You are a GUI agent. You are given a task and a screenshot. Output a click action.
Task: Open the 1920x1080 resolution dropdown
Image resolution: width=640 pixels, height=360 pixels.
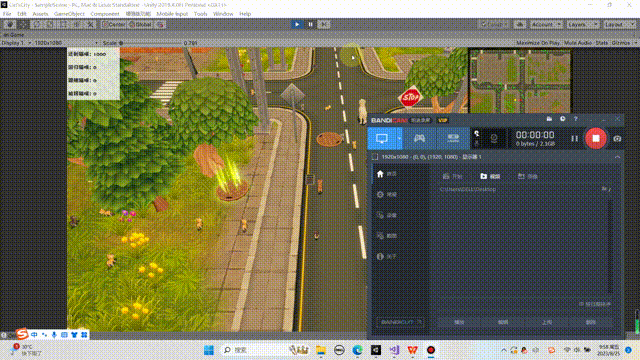[x=66, y=43]
